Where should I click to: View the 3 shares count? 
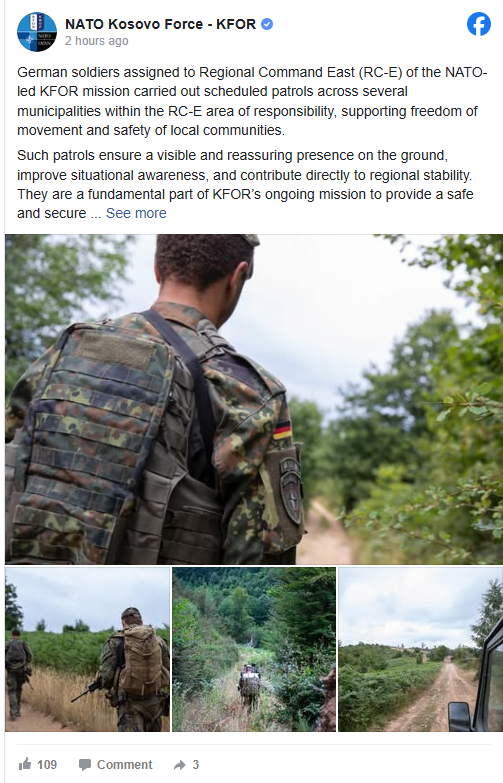click(x=196, y=765)
